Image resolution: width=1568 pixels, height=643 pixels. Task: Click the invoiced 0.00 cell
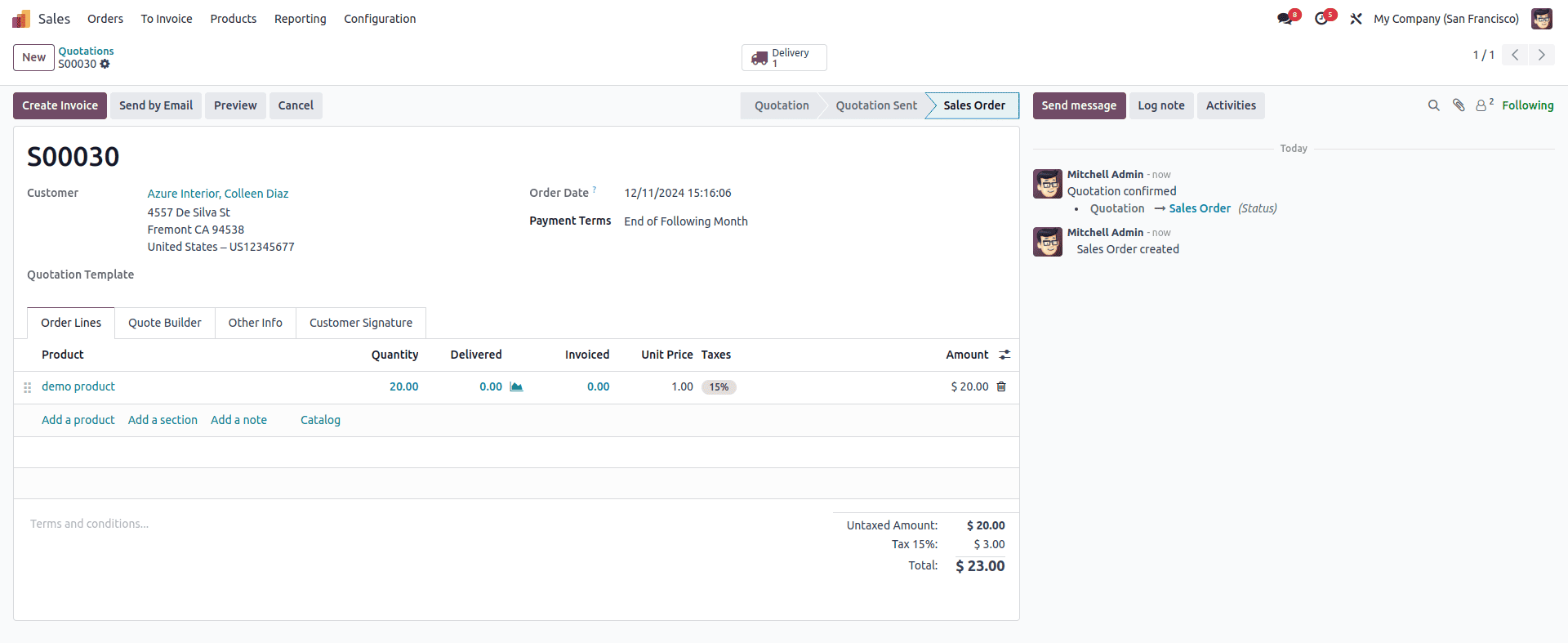tap(598, 386)
